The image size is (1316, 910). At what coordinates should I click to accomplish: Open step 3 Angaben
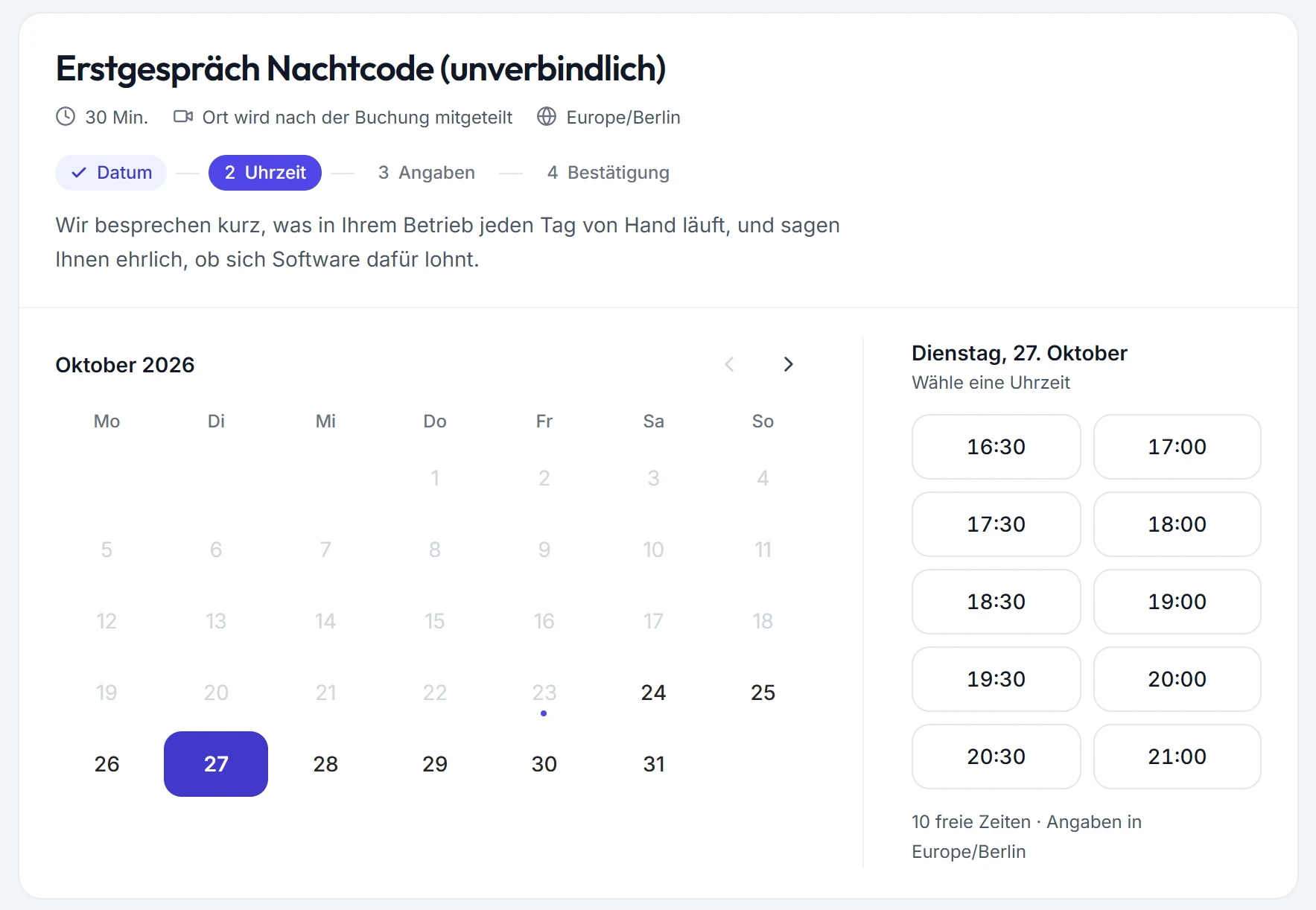(x=426, y=173)
